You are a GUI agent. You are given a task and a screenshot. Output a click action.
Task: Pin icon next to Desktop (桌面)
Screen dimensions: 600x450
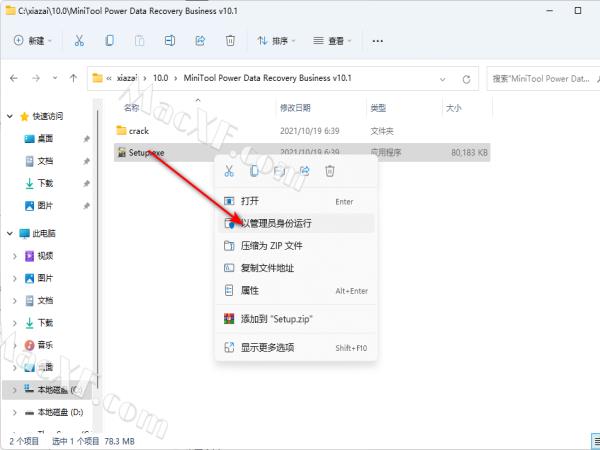[x=86, y=139]
